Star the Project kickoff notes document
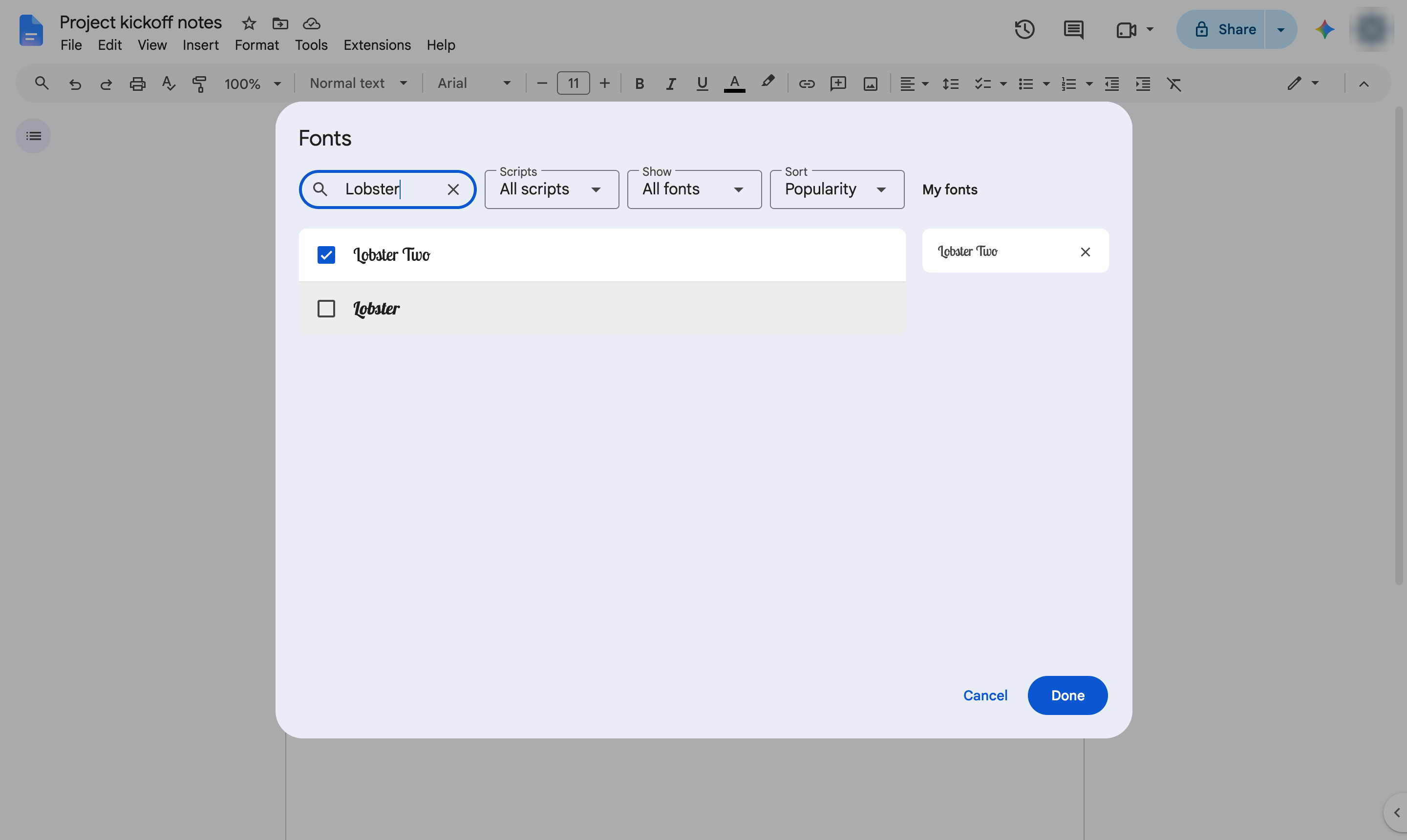 pos(249,23)
